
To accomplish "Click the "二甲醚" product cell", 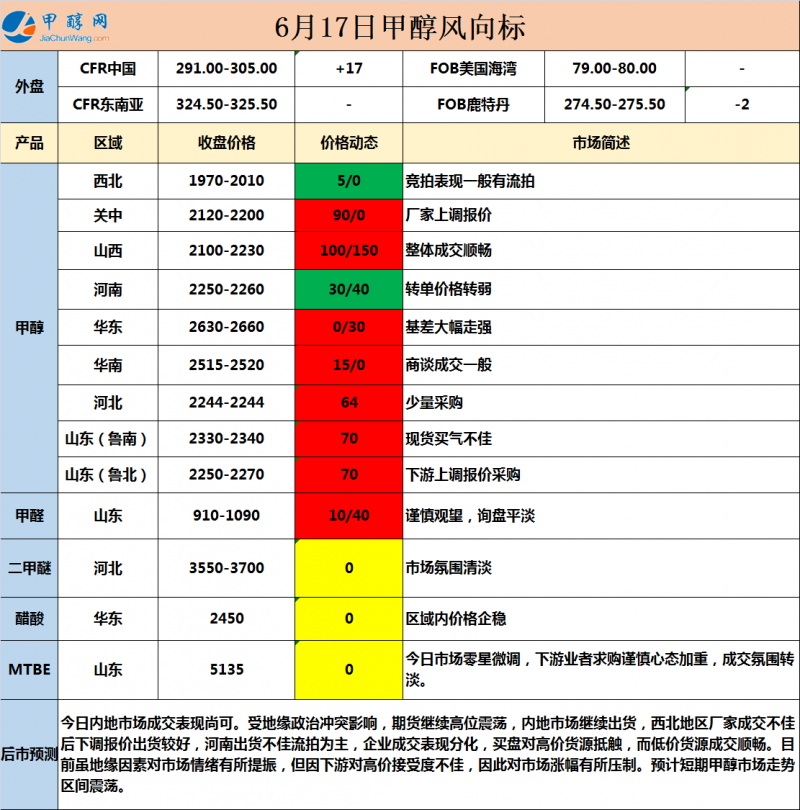I will coord(29,568).
